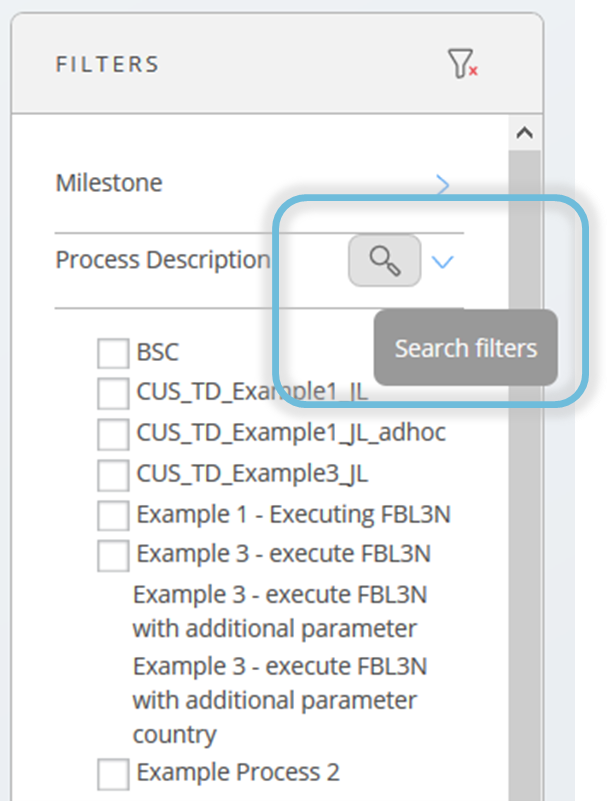The image size is (612, 801).
Task: Toggle the Example Process 2 checkbox
Action: (113, 774)
